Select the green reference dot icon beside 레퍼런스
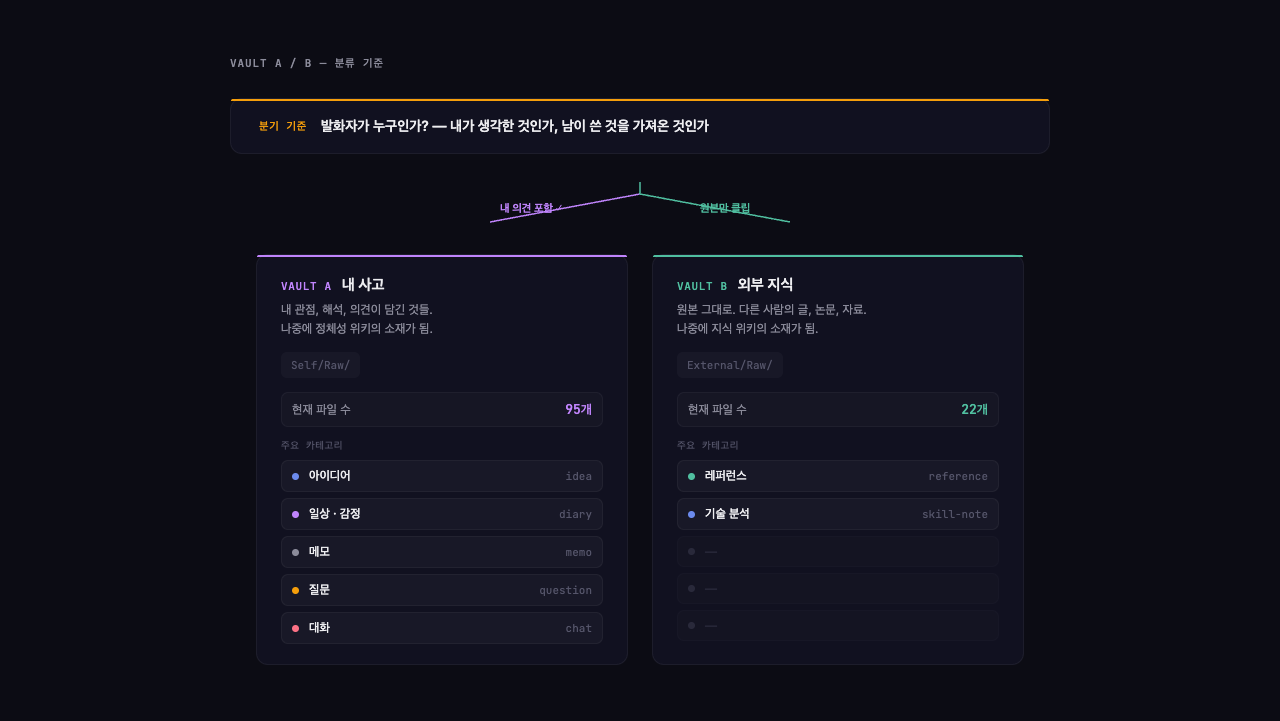The image size is (1280, 721). click(693, 476)
